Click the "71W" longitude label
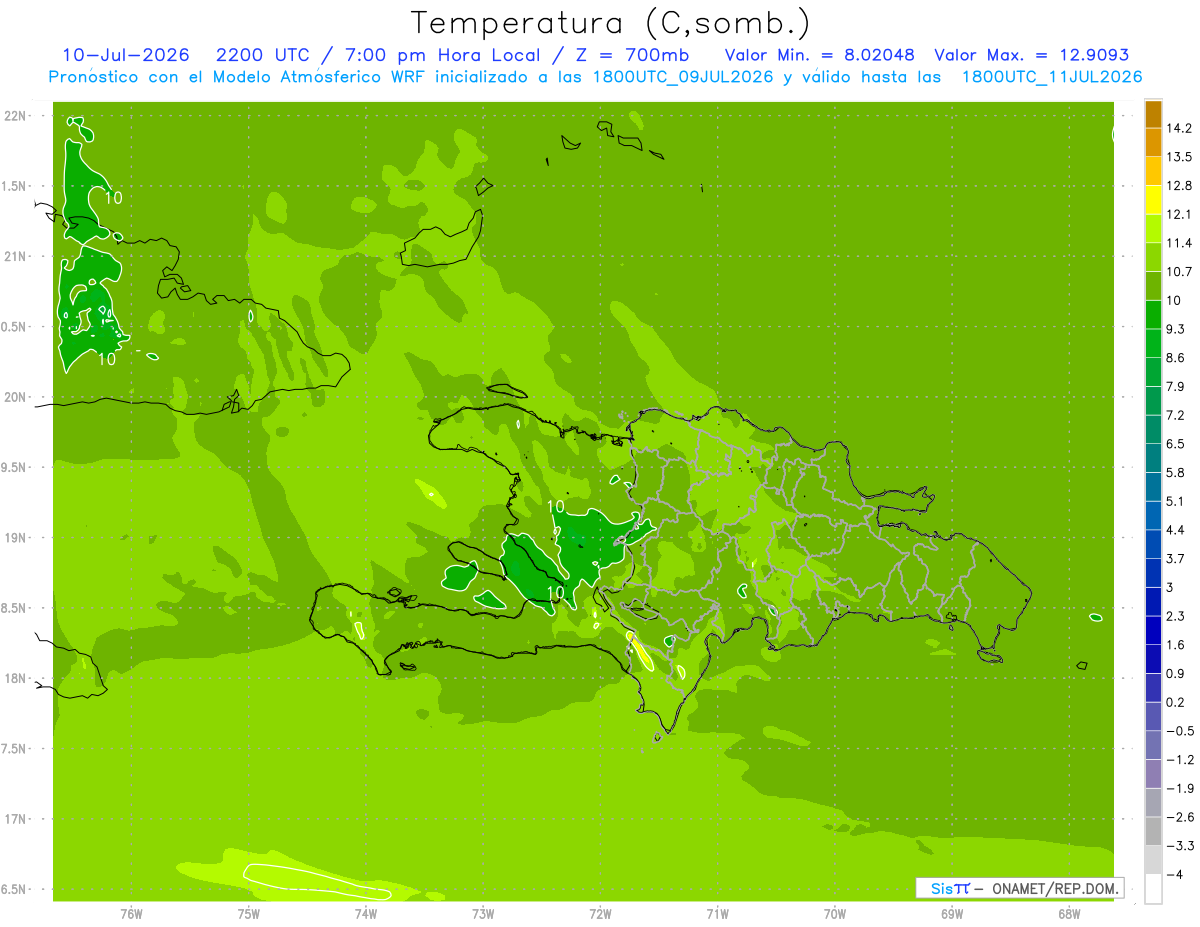 717,914
